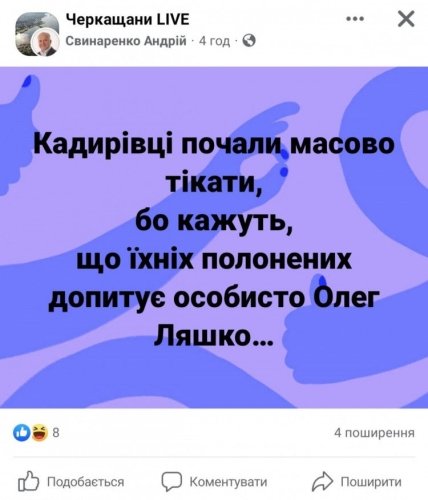This screenshot has height=500, width=428.
Task: Close the post with the X icon
Action: [406, 19]
